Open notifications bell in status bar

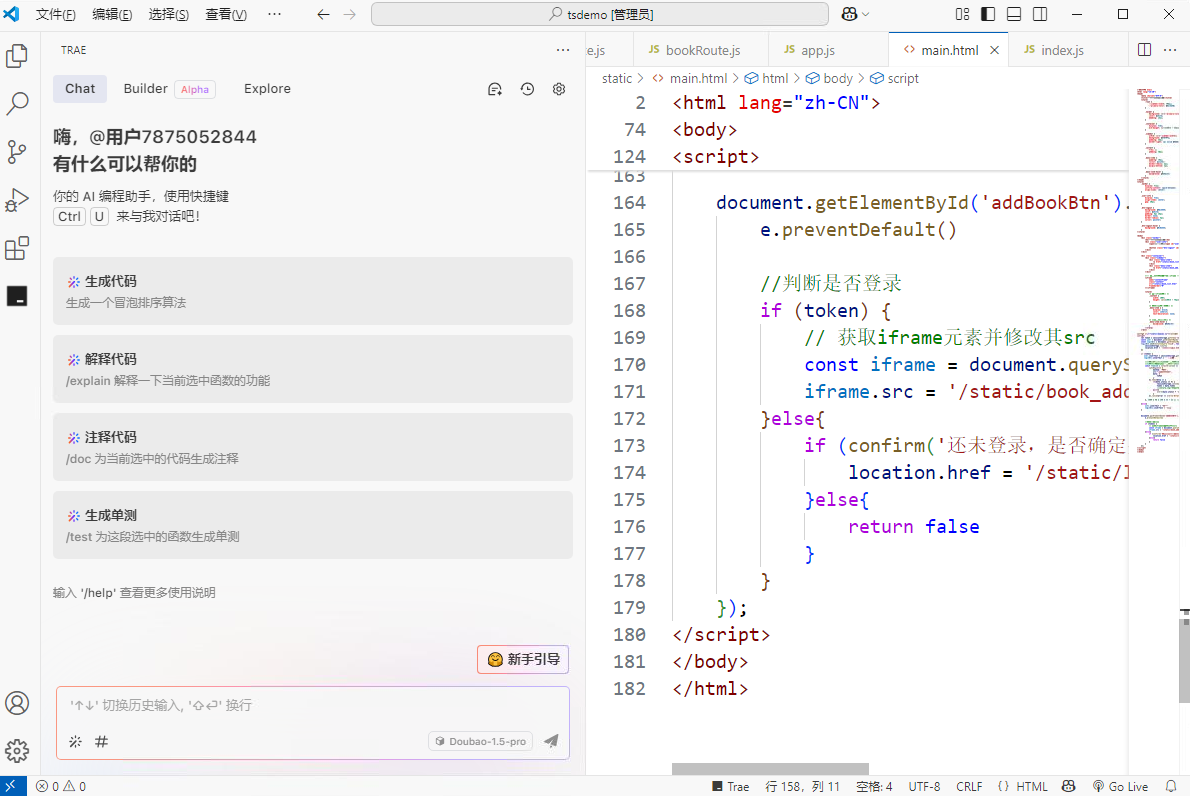click(x=1171, y=786)
